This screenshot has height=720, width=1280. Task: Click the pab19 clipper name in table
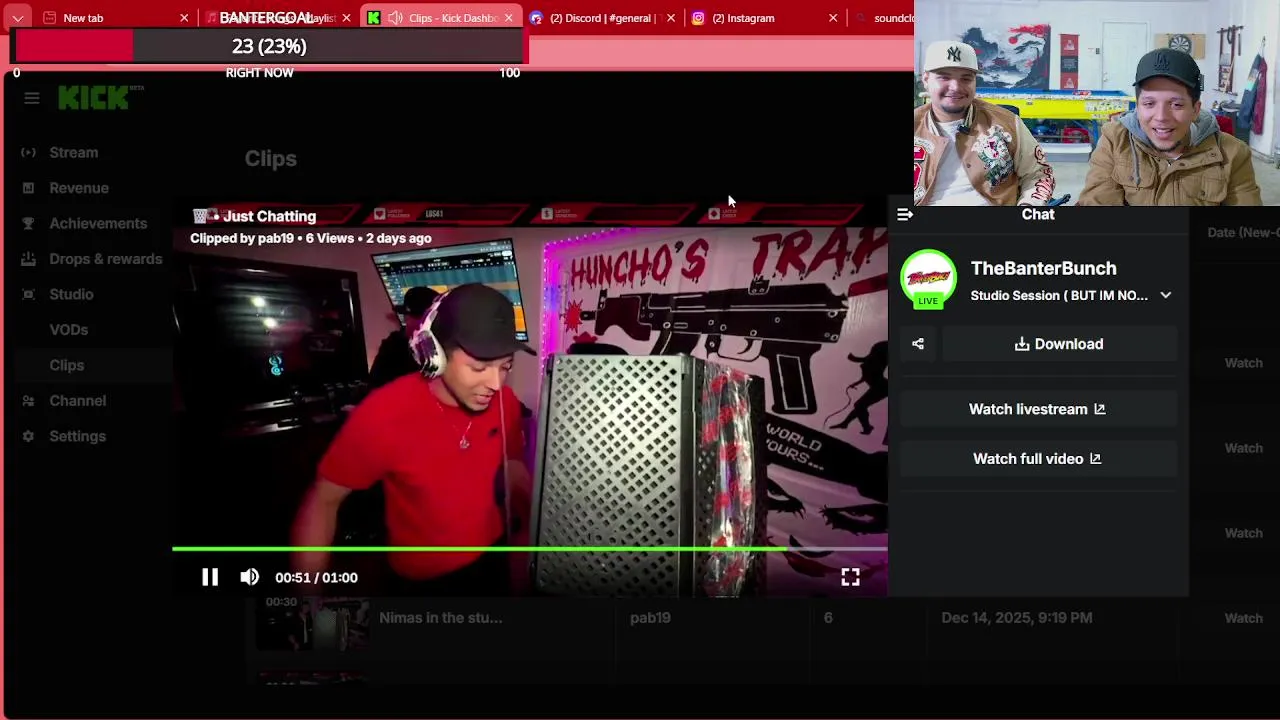650,618
